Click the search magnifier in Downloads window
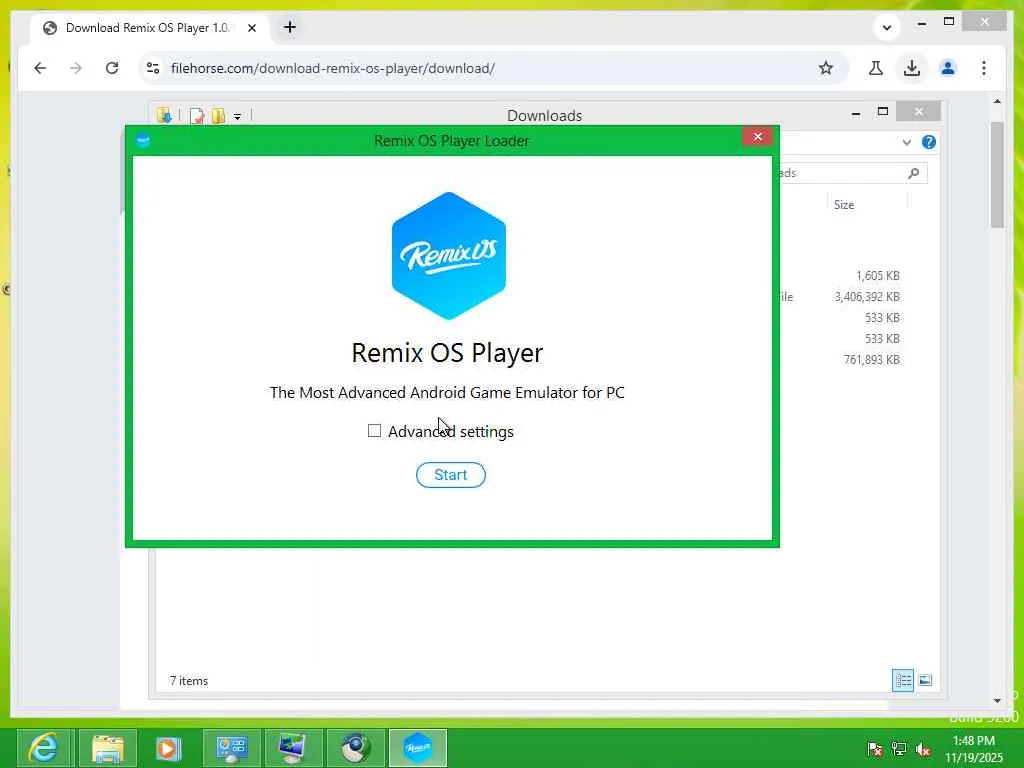1024x768 pixels. pos(914,173)
